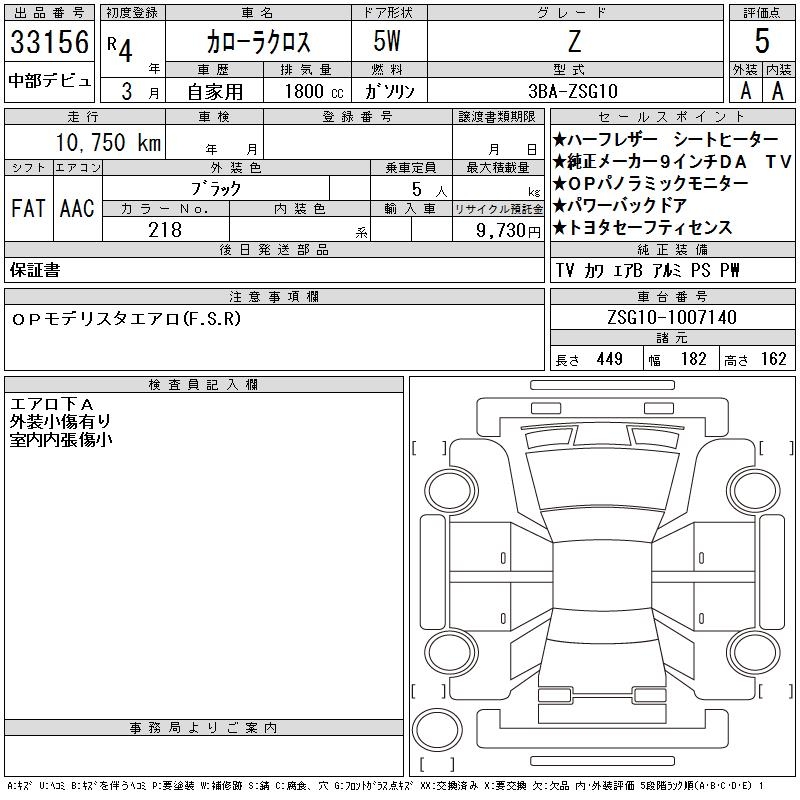800x800 pixels.
Task: Open the エアコン field showing AAC
Action: (77, 208)
